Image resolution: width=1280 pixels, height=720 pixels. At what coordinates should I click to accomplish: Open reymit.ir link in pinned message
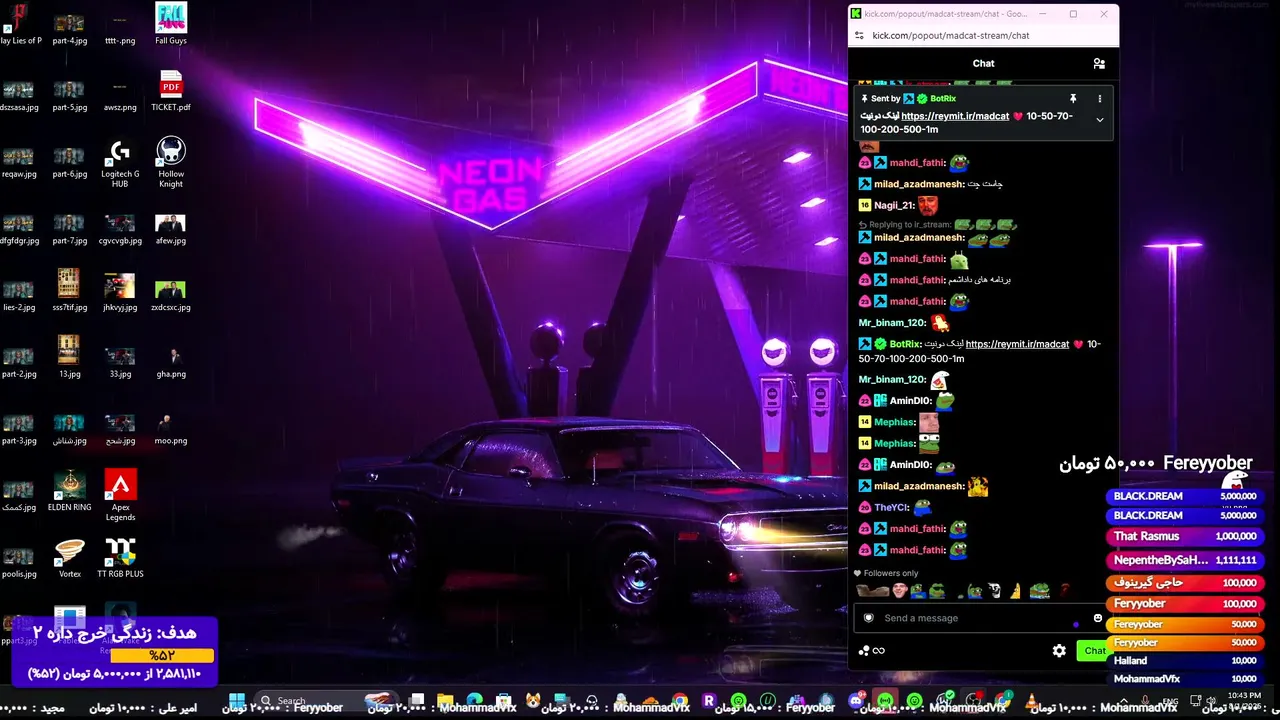955,116
